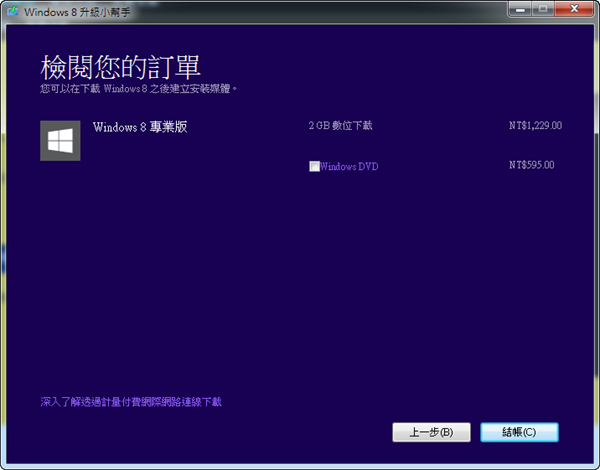This screenshot has height=470, width=600.
Task: Open the Windows DVD link
Action: 349,166
